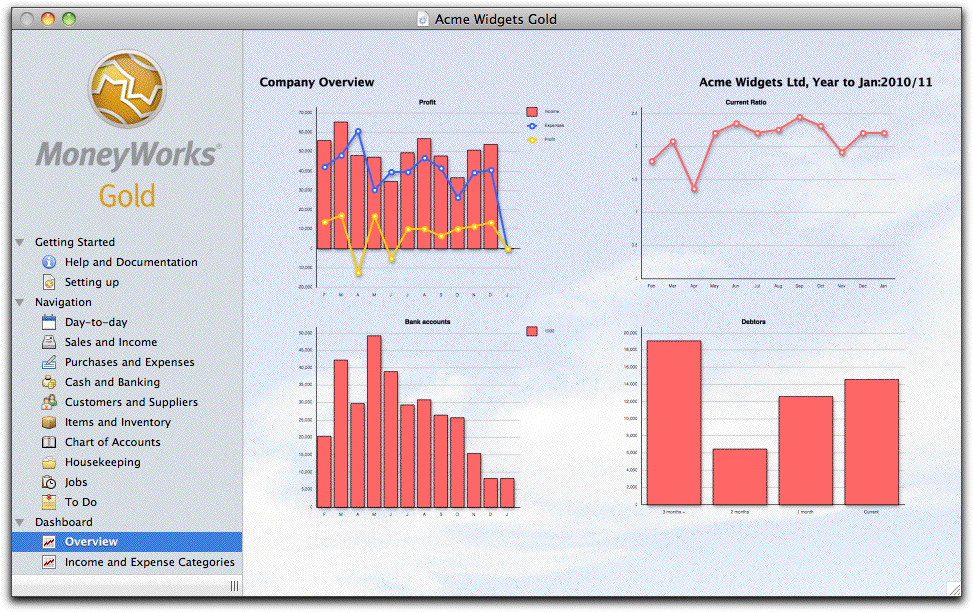Collapse the Getting Started section
The image size is (973, 612).
tap(20, 242)
